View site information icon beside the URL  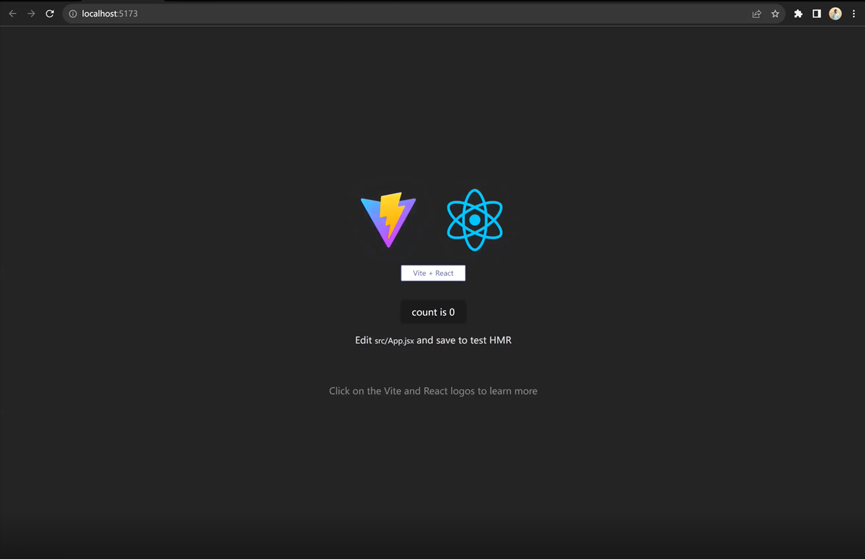pyautogui.click(x=73, y=14)
